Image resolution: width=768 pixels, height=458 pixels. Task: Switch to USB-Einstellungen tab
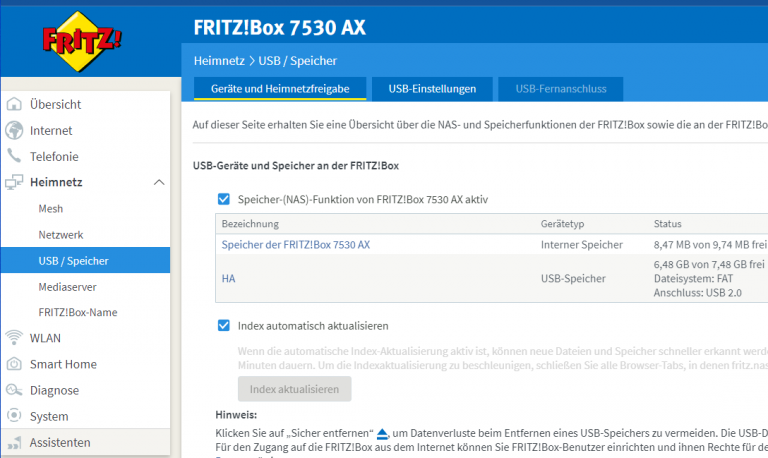(432, 89)
